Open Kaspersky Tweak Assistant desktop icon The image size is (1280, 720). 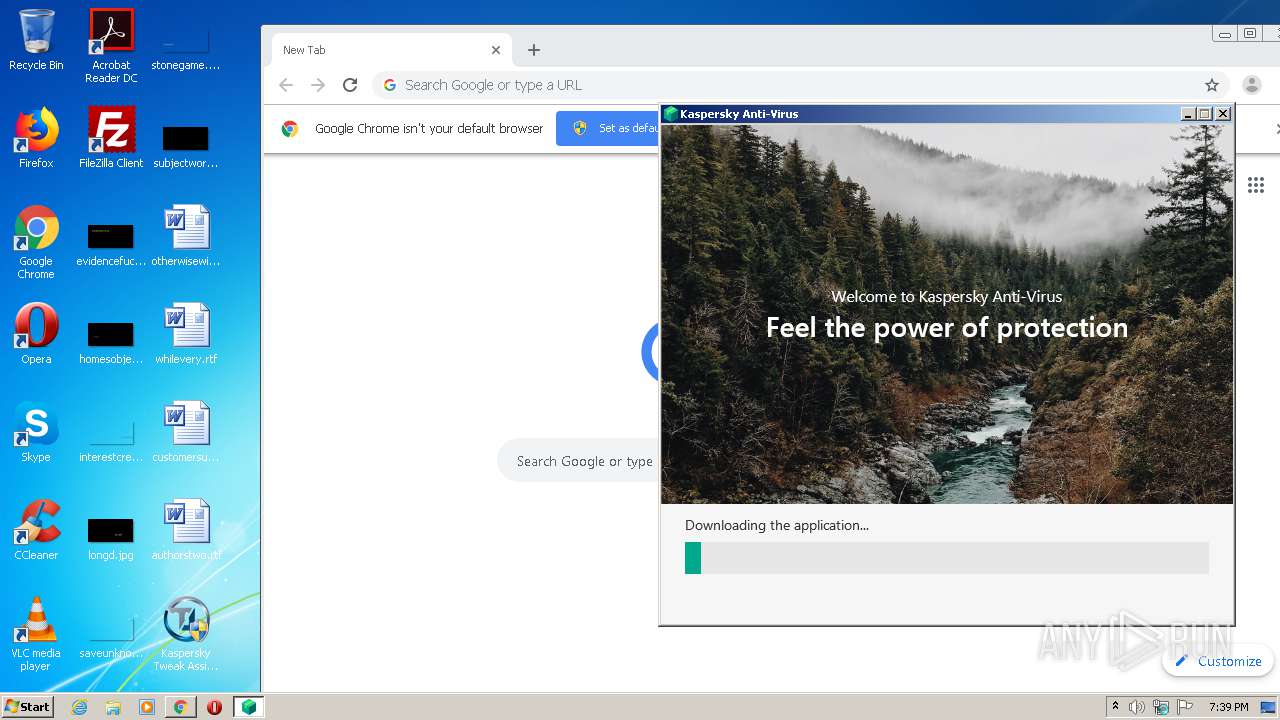pyautogui.click(x=185, y=634)
